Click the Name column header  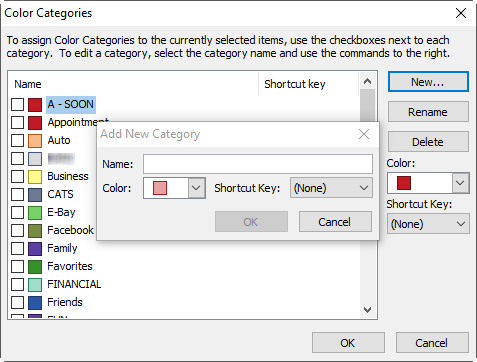point(28,84)
